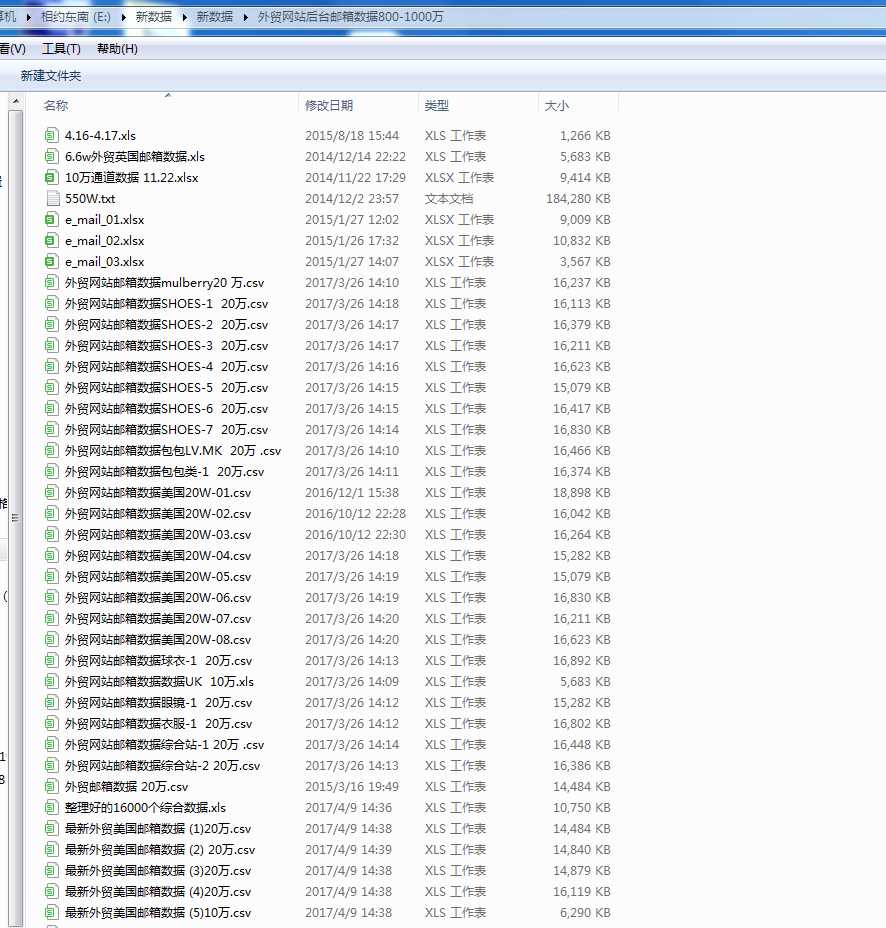Image resolution: width=886 pixels, height=928 pixels.
Task: Open the 工具(T) menu
Action: (x=61, y=49)
